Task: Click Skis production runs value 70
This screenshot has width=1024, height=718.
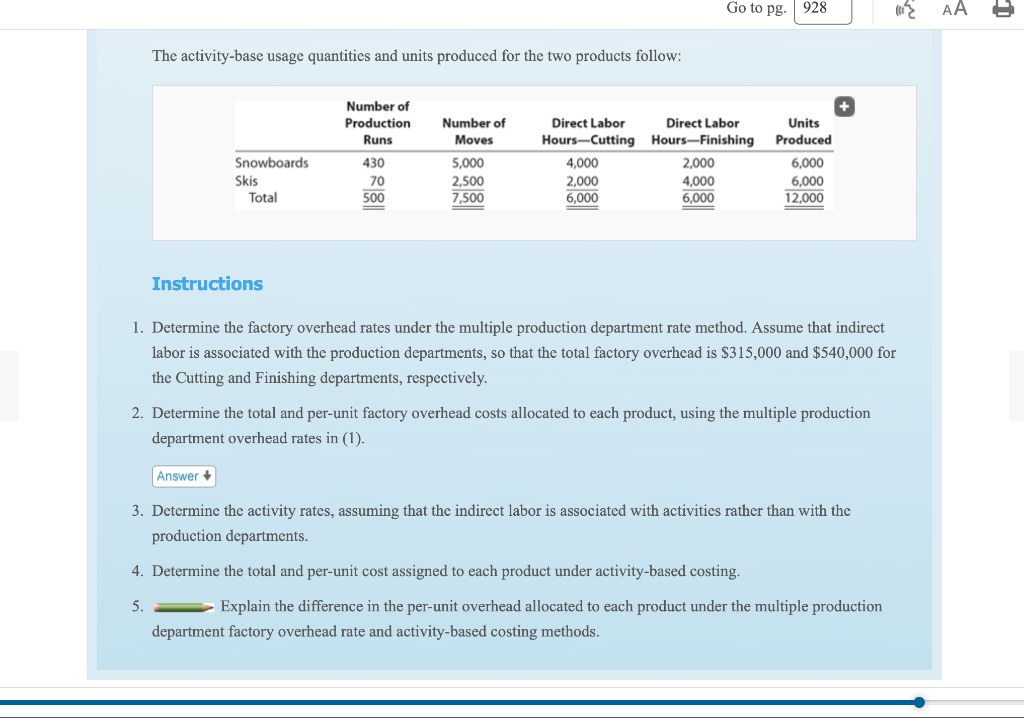Action: click(x=377, y=181)
